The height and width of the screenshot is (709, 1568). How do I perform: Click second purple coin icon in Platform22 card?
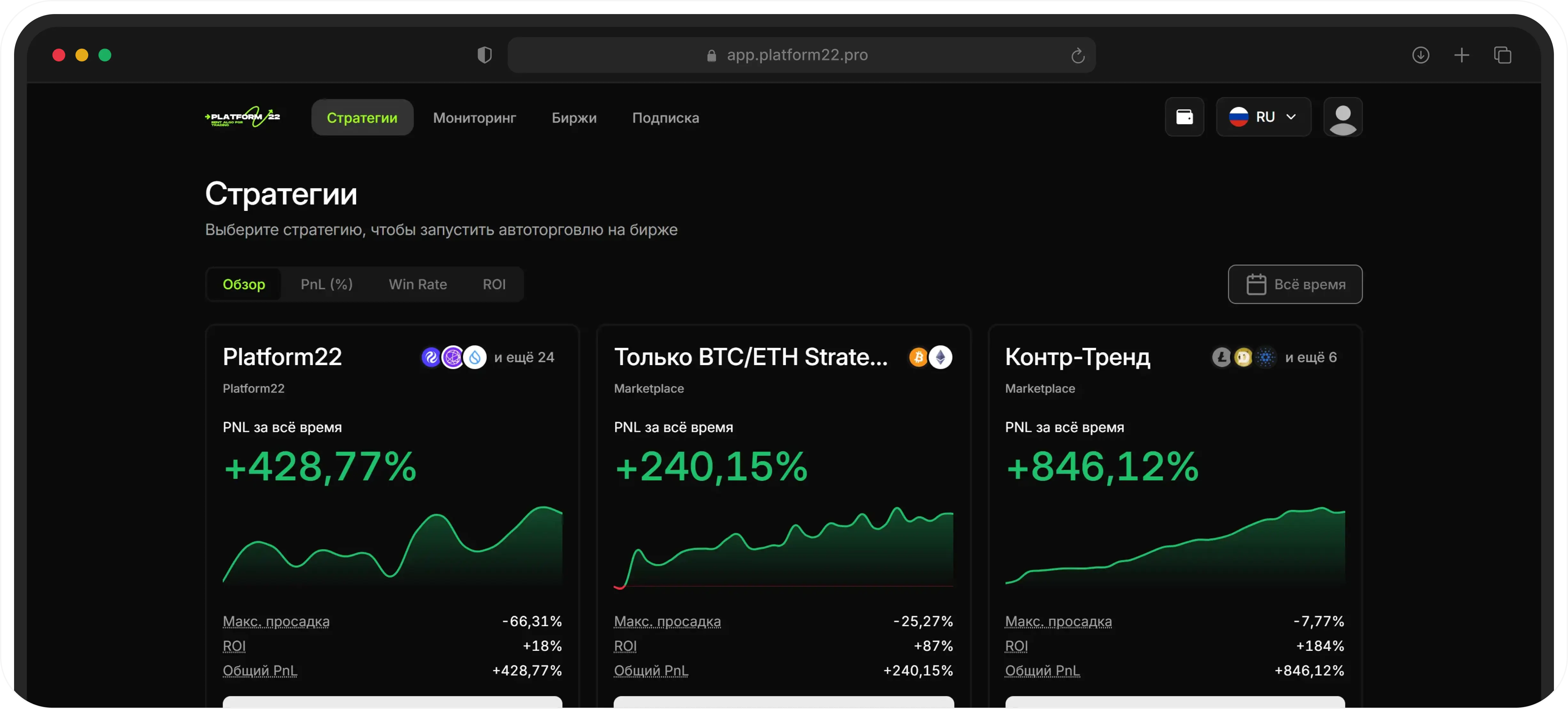tap(452, 357)
